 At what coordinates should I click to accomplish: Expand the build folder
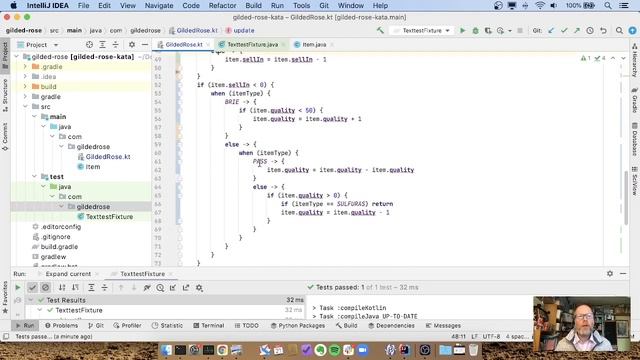pos(25,87)
